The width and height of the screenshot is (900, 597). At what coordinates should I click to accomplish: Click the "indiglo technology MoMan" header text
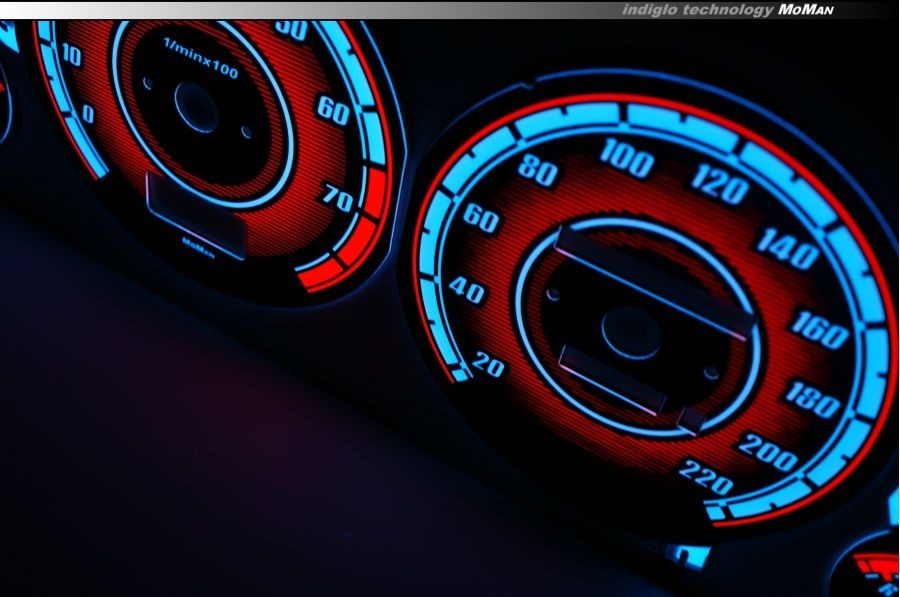click(x=728, y=10)
